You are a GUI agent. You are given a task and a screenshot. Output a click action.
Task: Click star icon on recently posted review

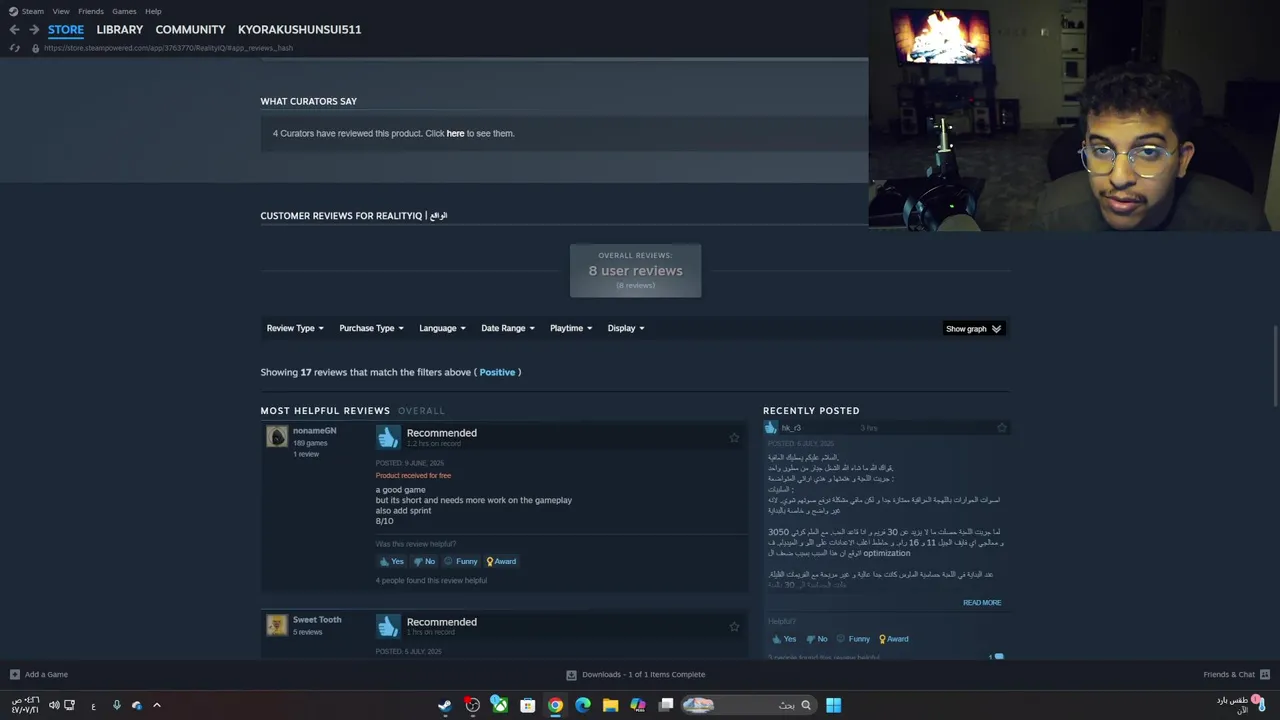point(1001,428)
